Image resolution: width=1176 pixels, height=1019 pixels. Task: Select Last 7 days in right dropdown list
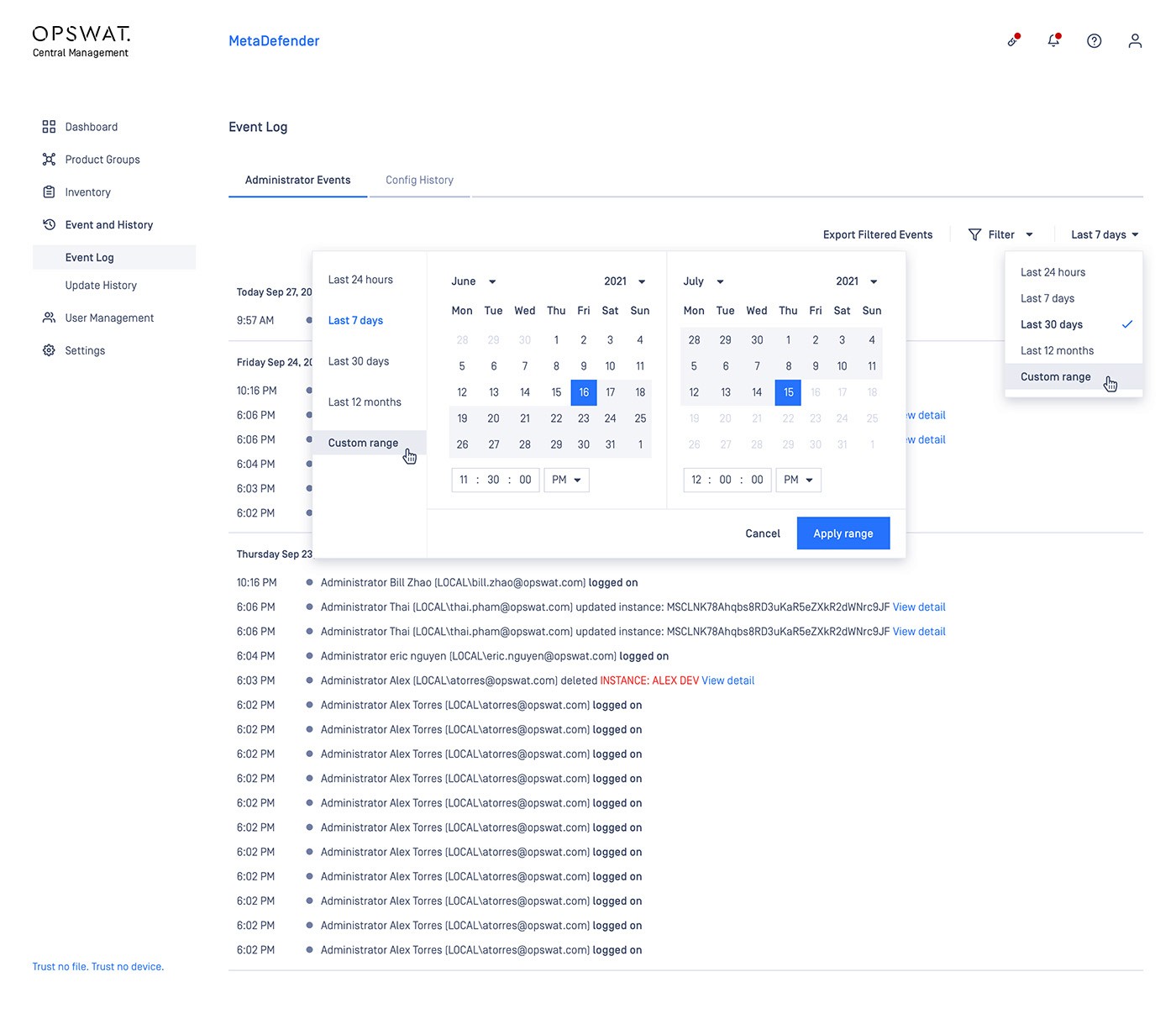coord(1074,298)
